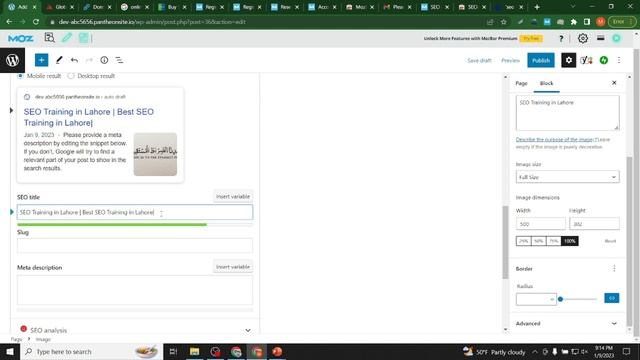
Task: Click the image Width field
Action: click(540, 224)
